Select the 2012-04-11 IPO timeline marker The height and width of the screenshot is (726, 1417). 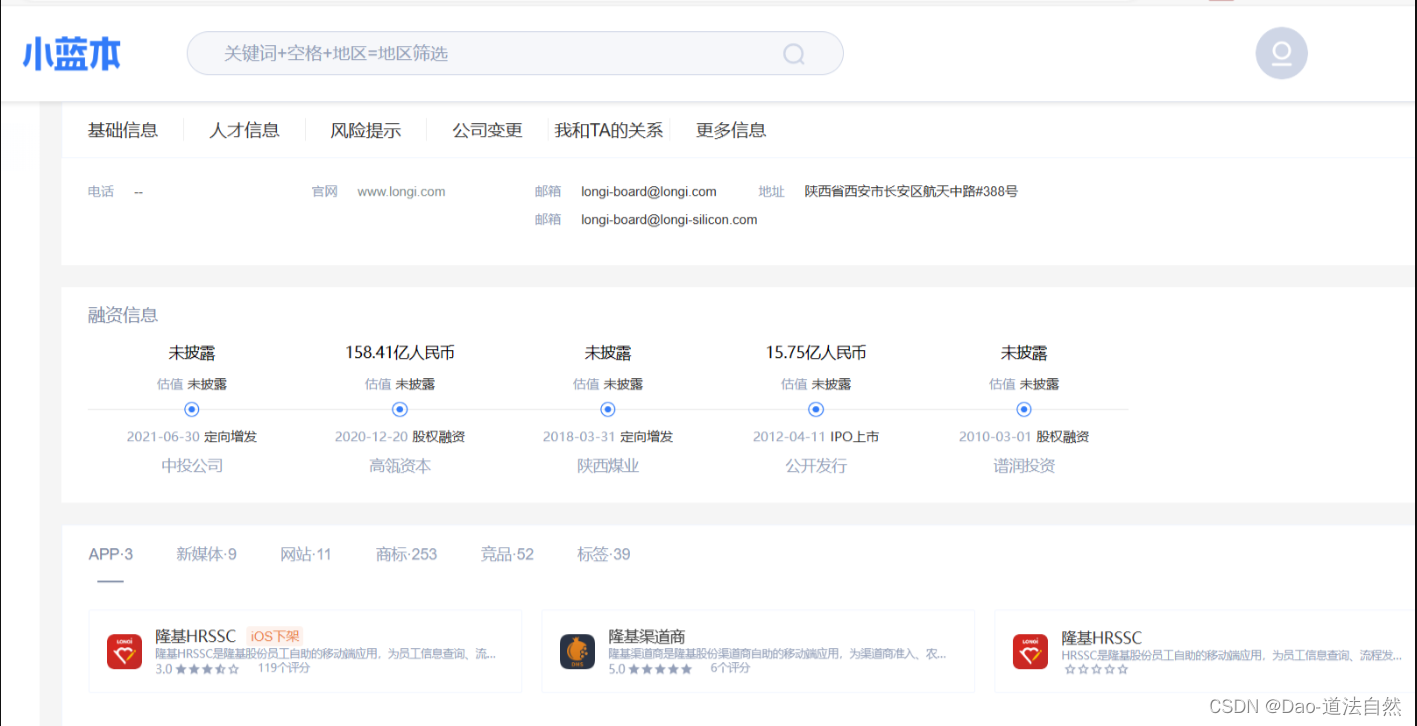(816, 409)
